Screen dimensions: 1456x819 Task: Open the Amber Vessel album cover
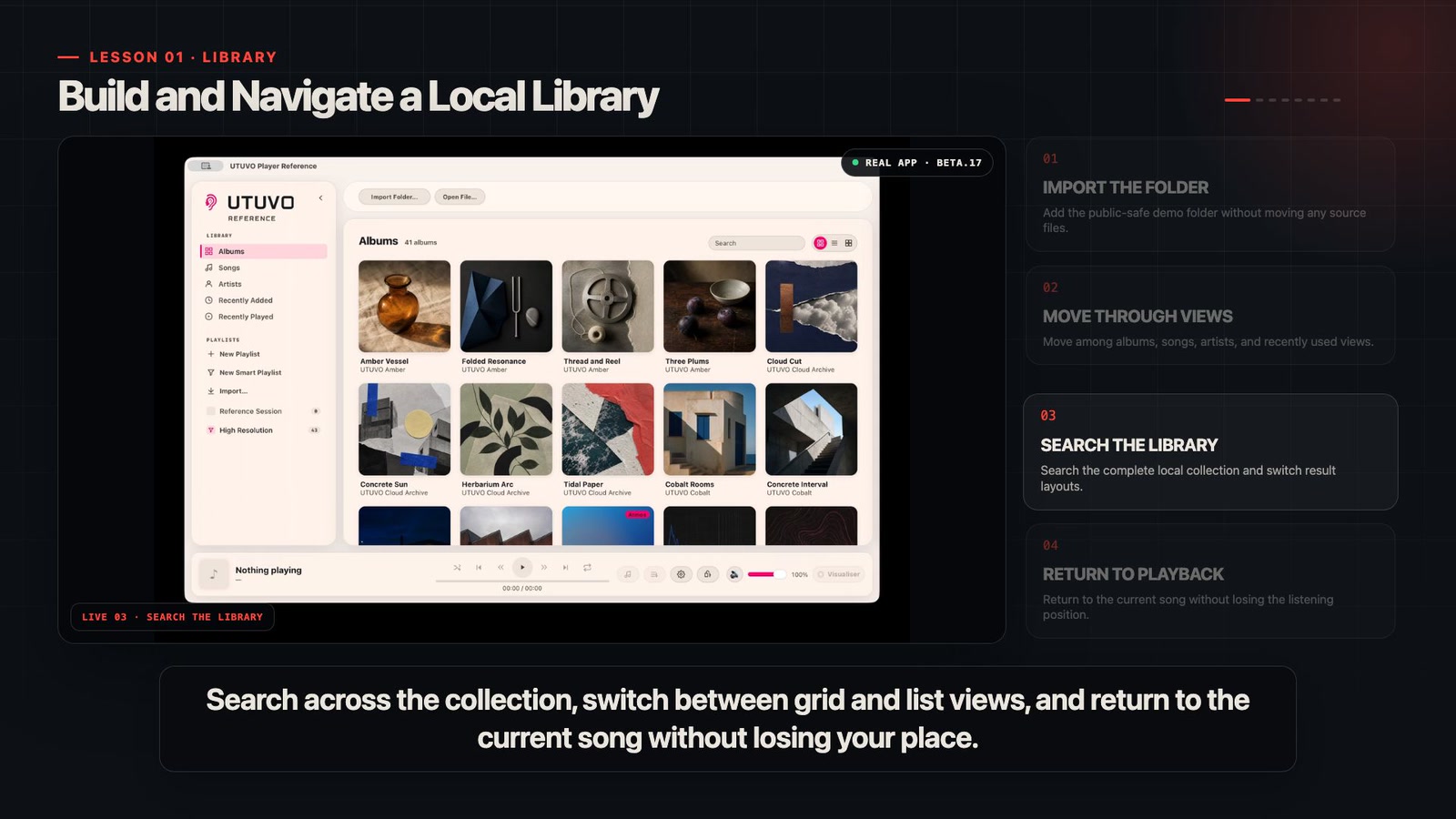(404, 306)
